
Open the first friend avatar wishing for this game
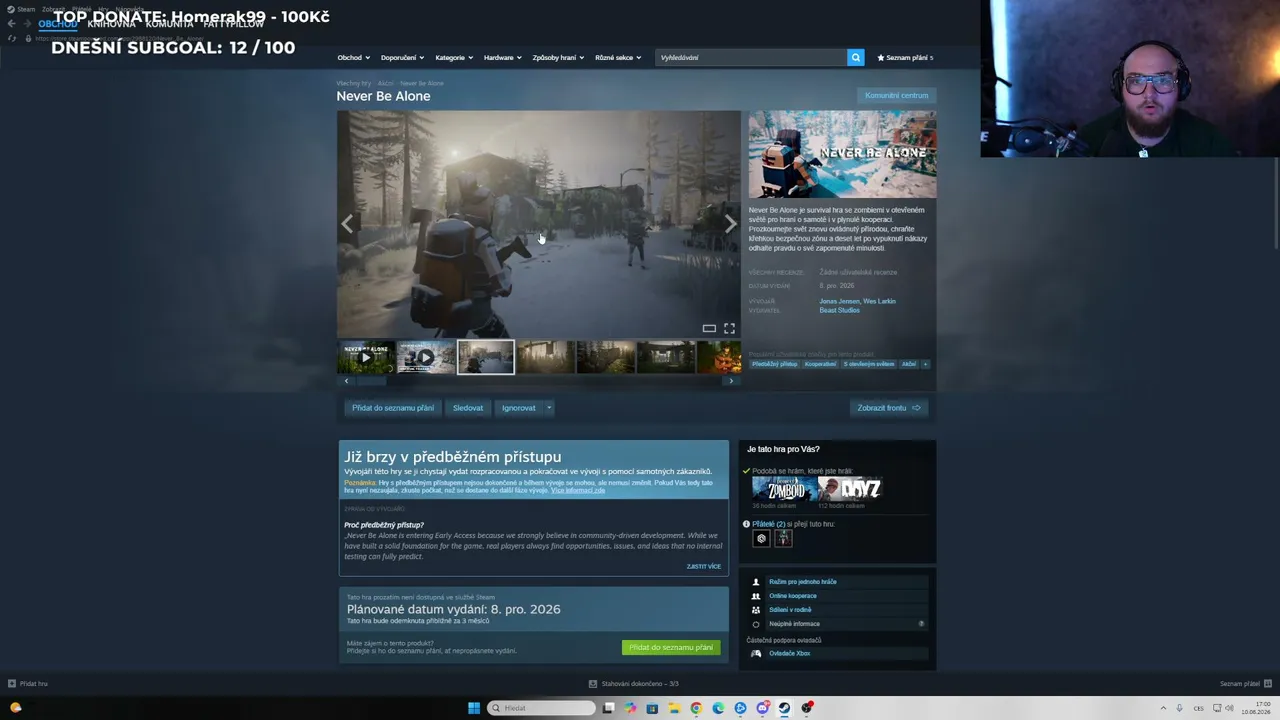761,538
